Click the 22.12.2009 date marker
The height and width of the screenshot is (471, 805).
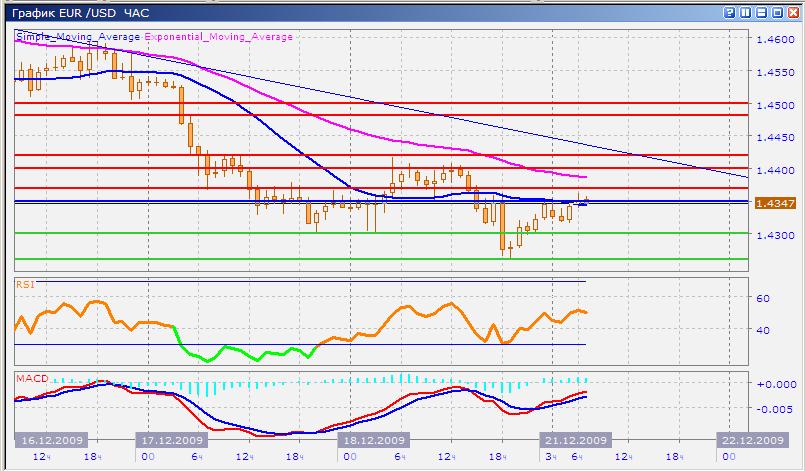[x=753, y=440]
